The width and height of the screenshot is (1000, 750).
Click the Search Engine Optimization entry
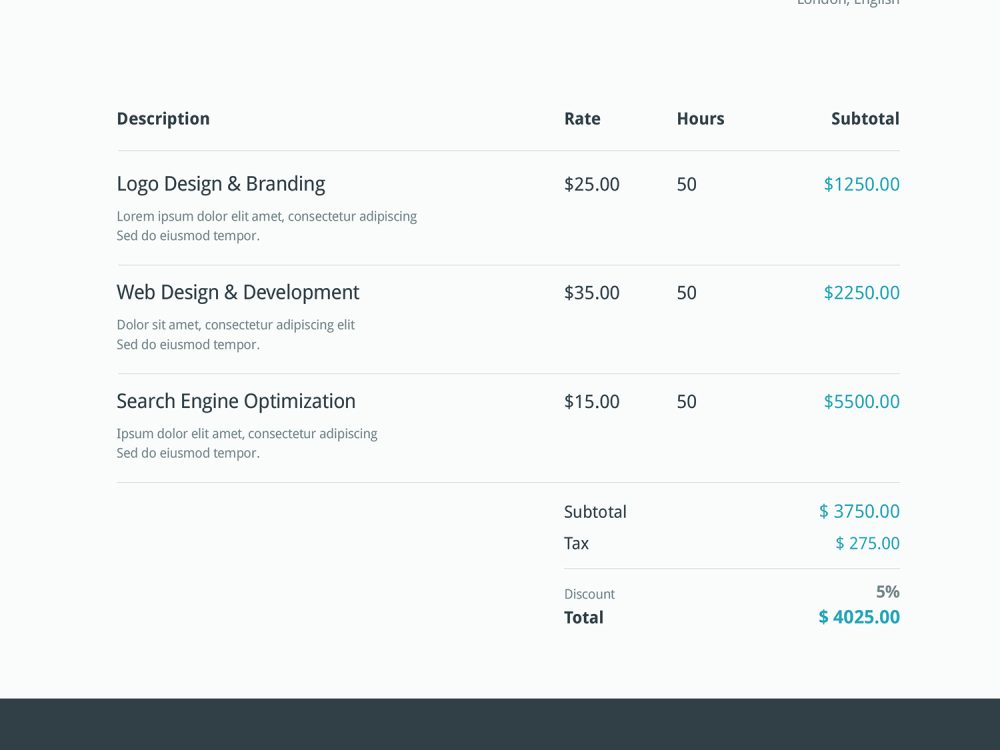tap(236, 401)
